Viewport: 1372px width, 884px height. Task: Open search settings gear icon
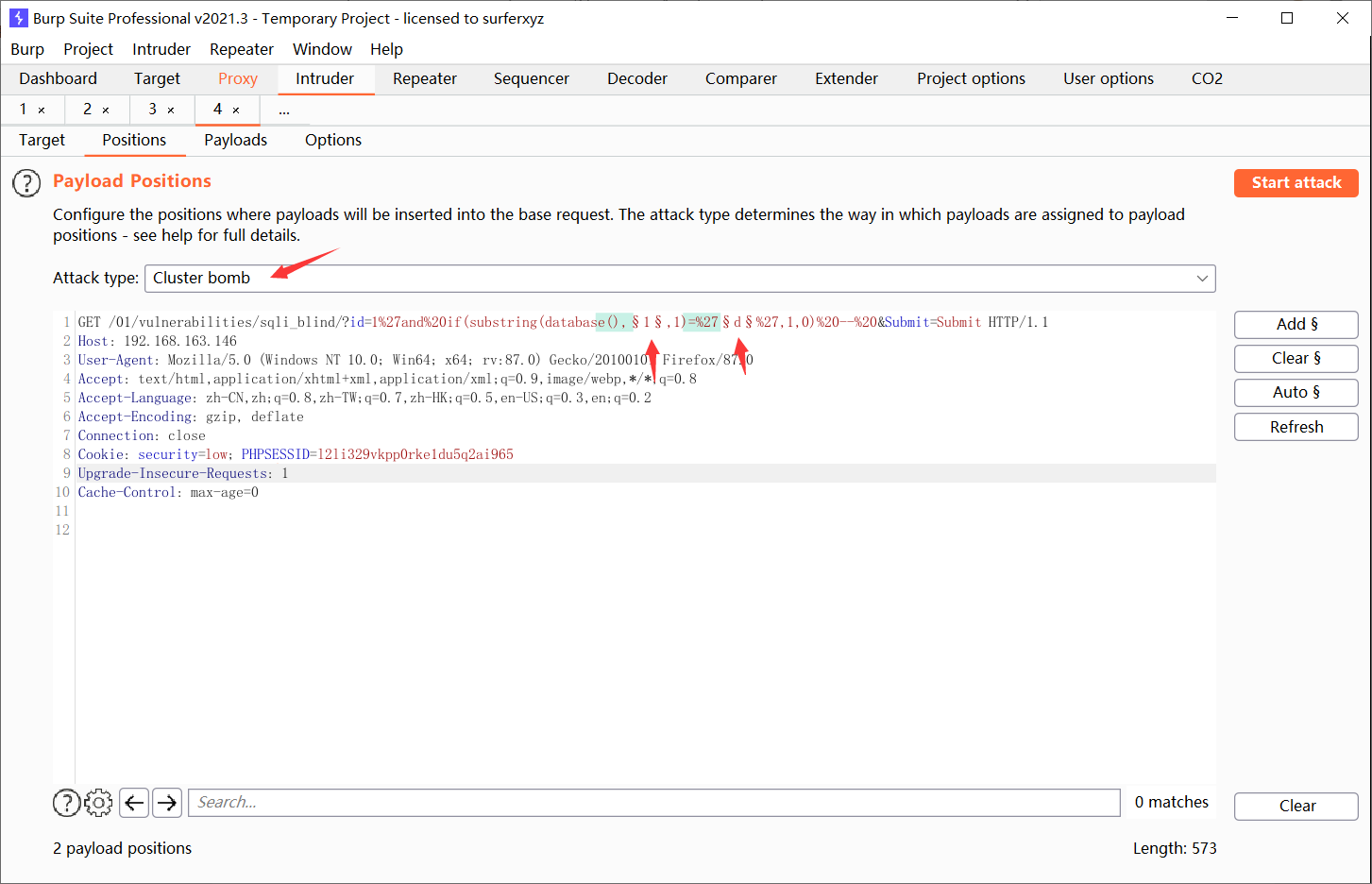point(98,803)
